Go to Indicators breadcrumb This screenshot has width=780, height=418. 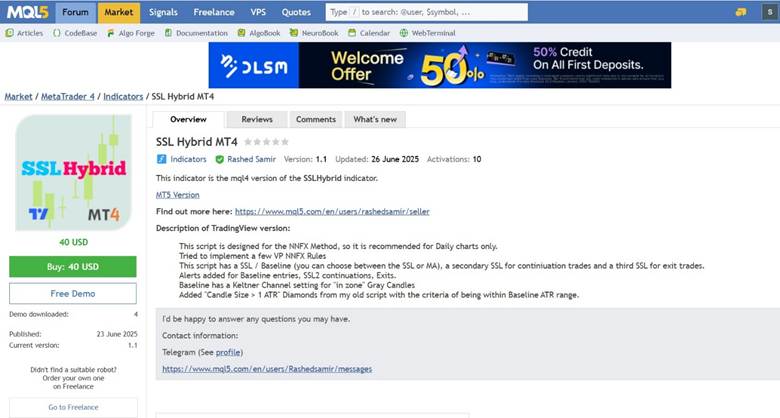click(x=123, y=97)
